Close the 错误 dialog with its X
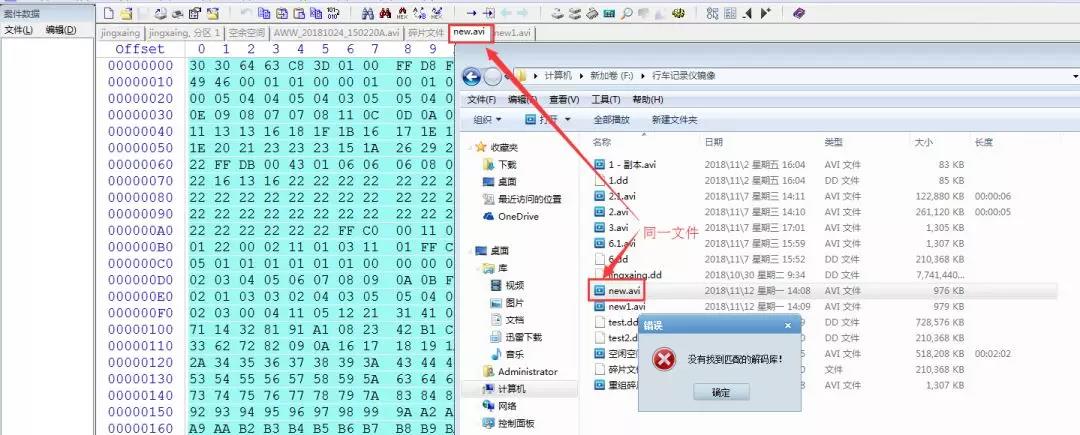This screenshot has width=1080, height=435. [x=789, y=326]
